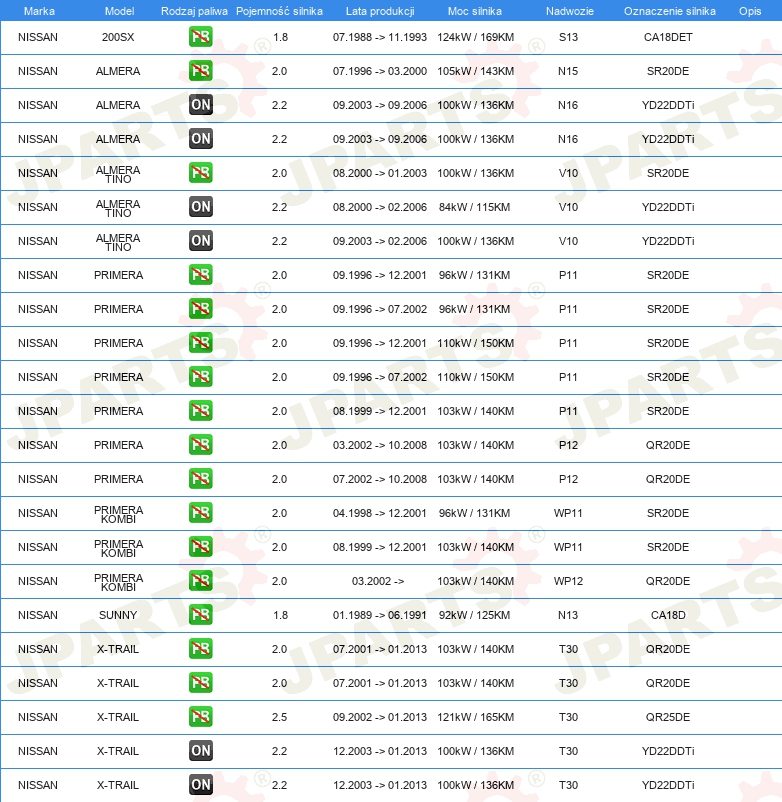Select the 2.5 engine capacity cell
The height and width of the screenshot is (802, 782).
pos(279,717)
